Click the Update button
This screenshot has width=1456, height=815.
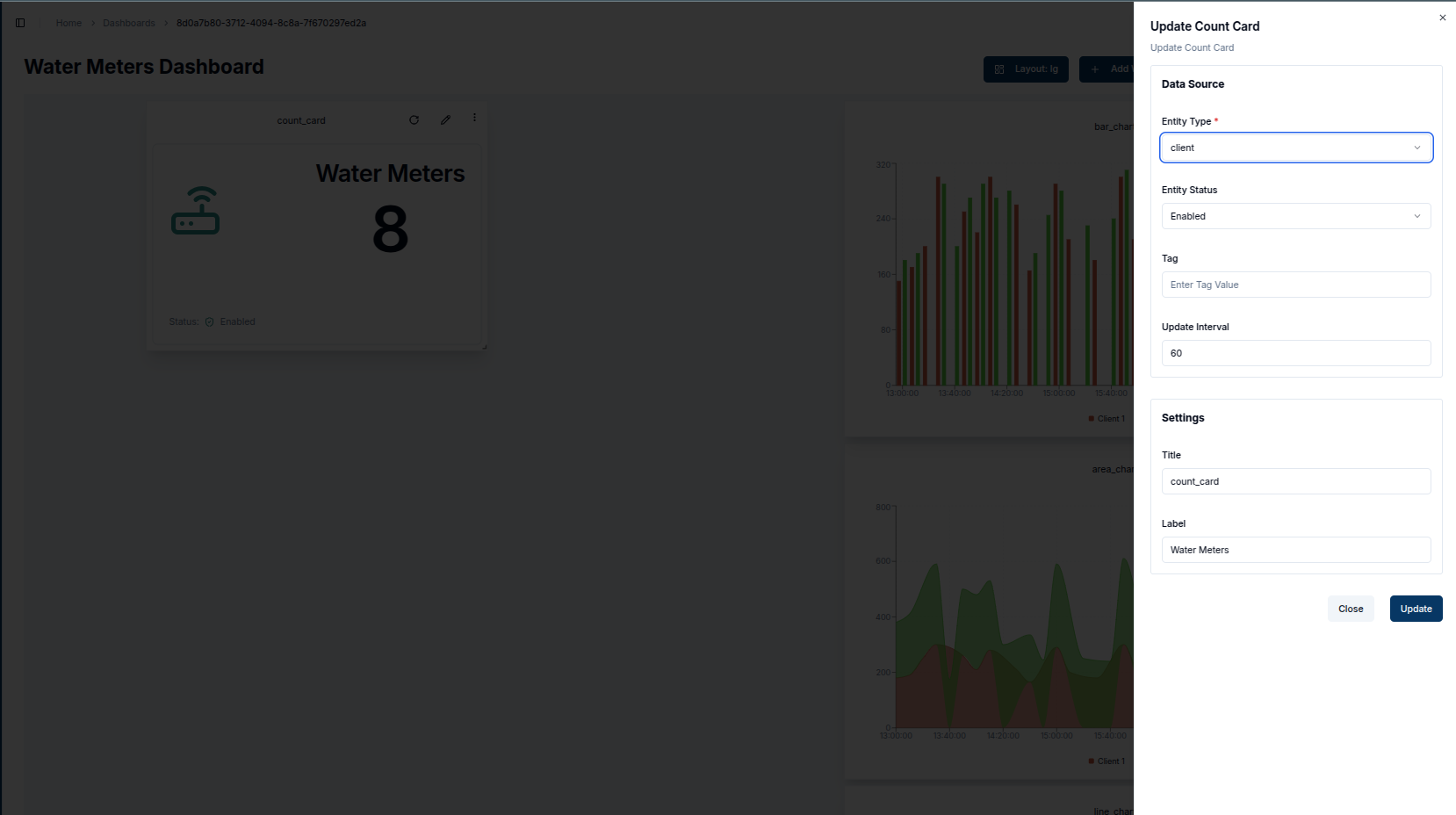coord(1416,609)
